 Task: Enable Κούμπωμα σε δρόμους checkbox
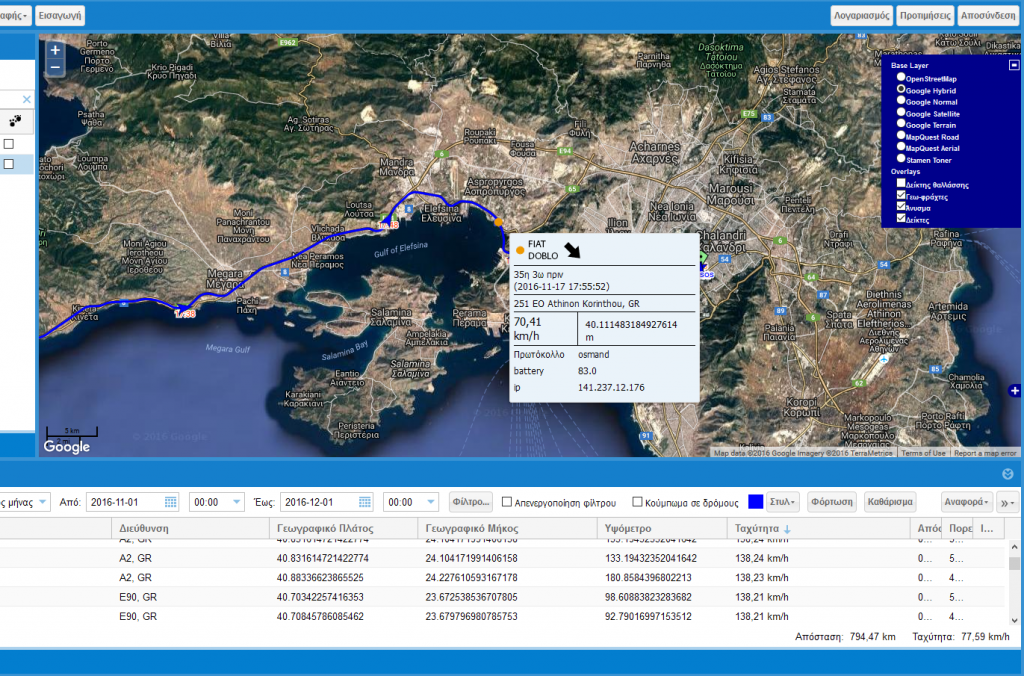pos(637,502)
